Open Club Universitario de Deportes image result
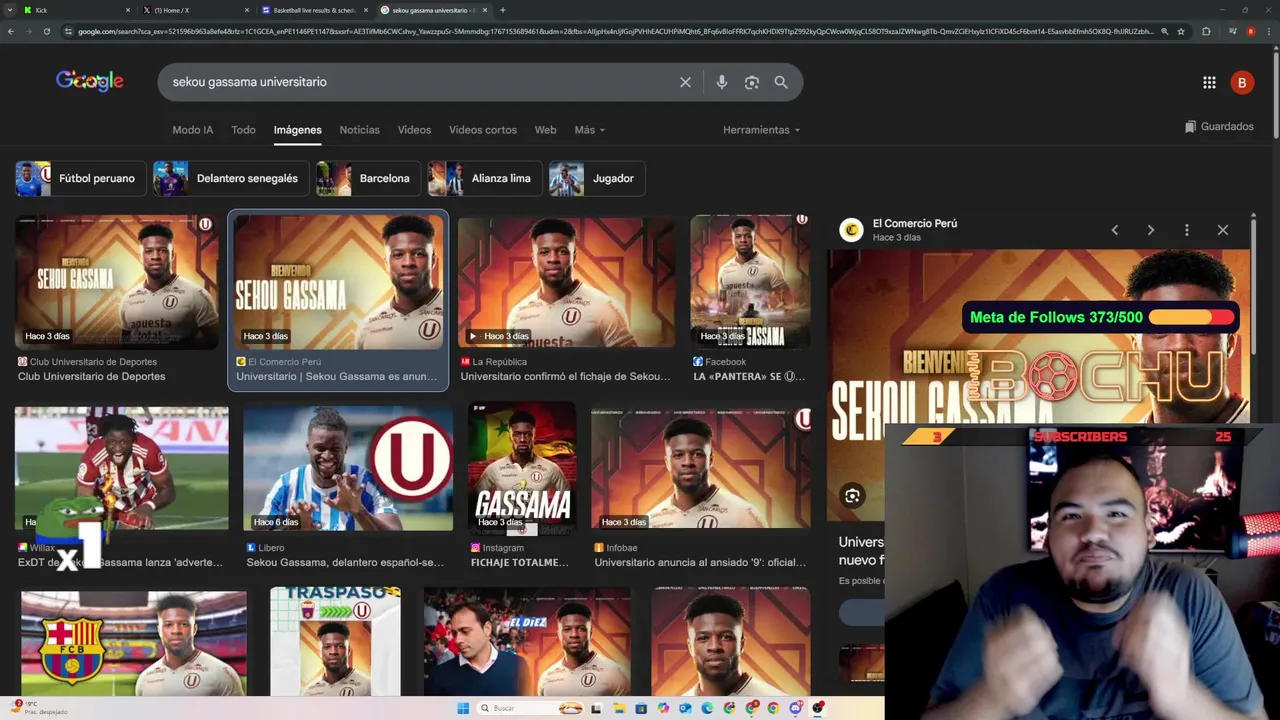The image size is (1280, 720). click(x=117, y=282)
